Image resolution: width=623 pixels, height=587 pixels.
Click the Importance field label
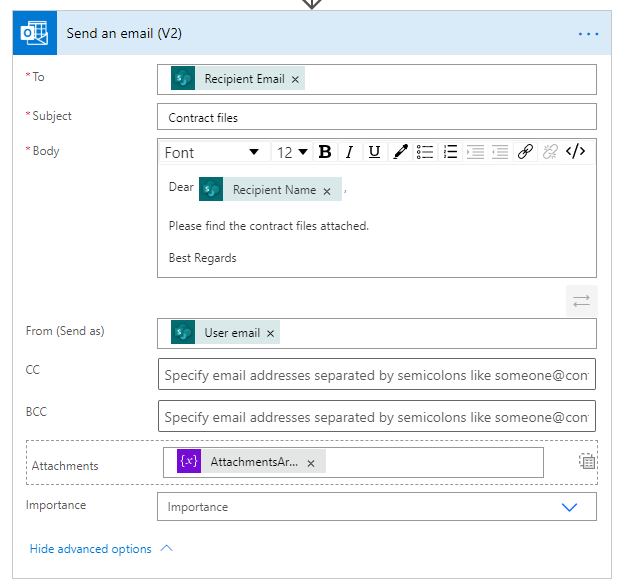click(x=56, y=505)
